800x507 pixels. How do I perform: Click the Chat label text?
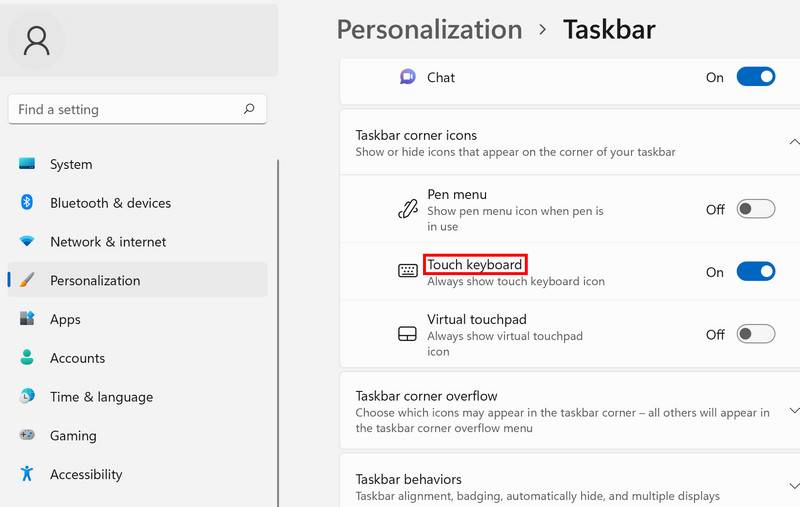441,78
